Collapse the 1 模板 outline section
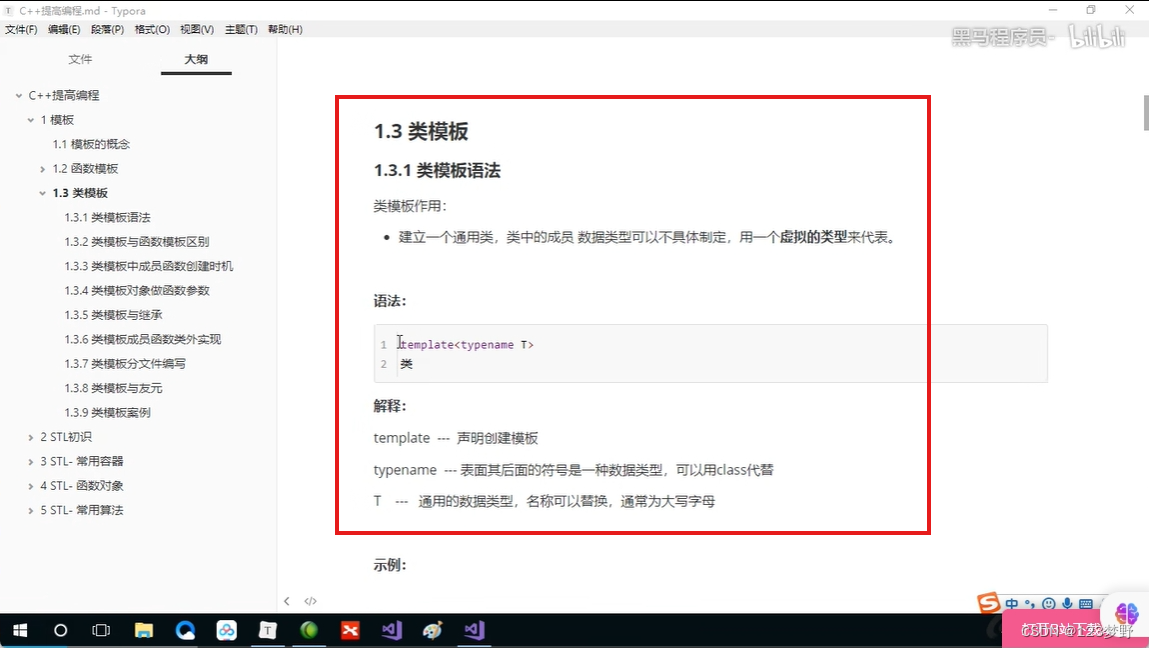Viewport: 1149px width, 648px height. click(30, 119)
